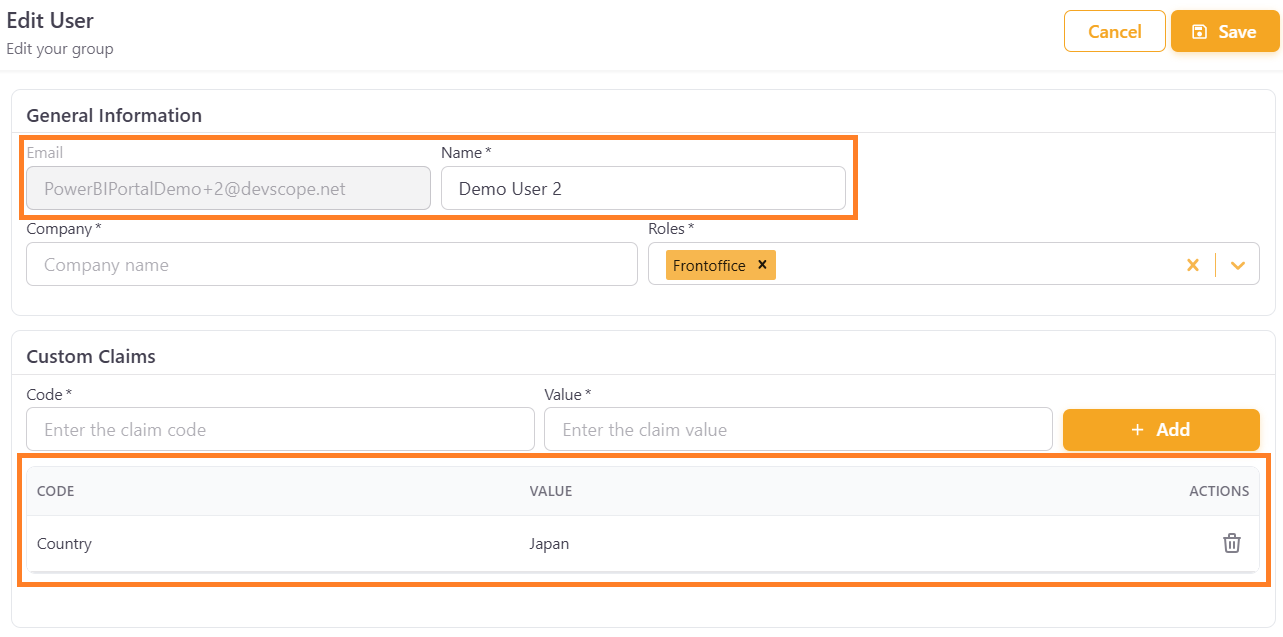Click the claim code input field
The height and width of the screenshot is (637, 1283).
(280, 429)
